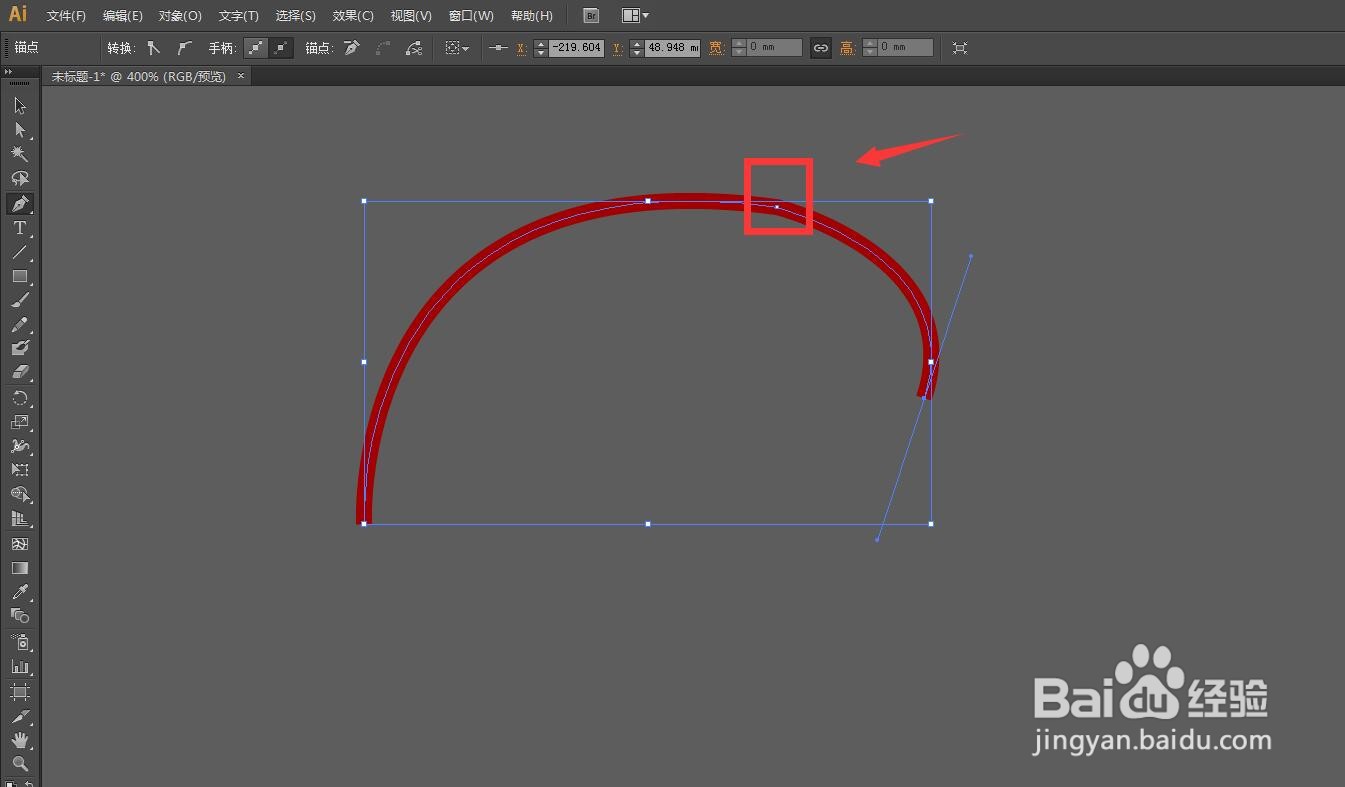The height and width of the screenshot is (787, 1345).
Task: Choose the Hand tool
Action: (x=20, y=740)
